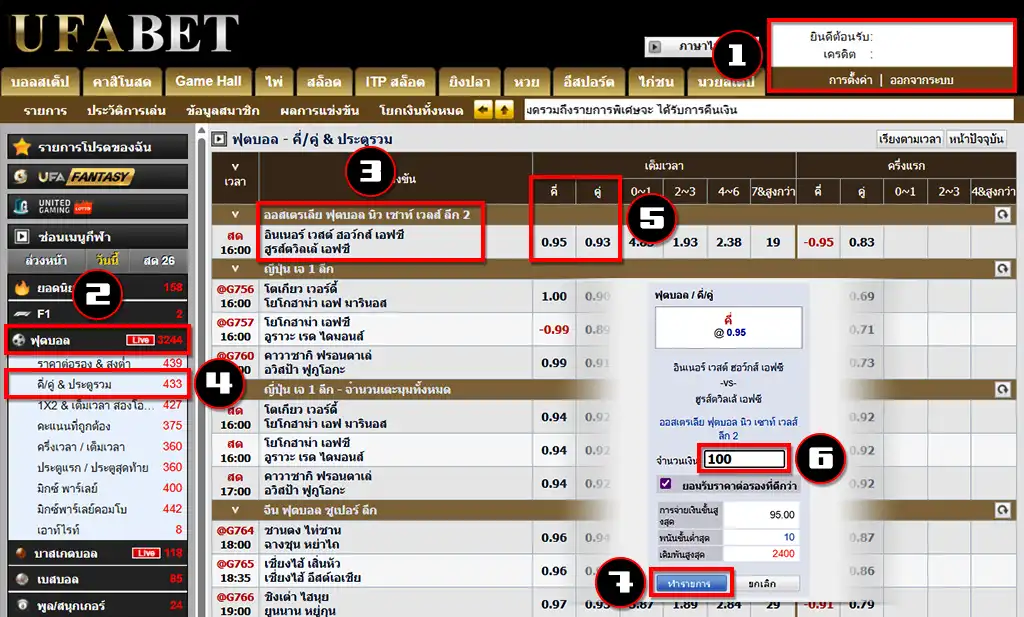
Task: Collapse the China Football Super League group
Action: [235, 510]
